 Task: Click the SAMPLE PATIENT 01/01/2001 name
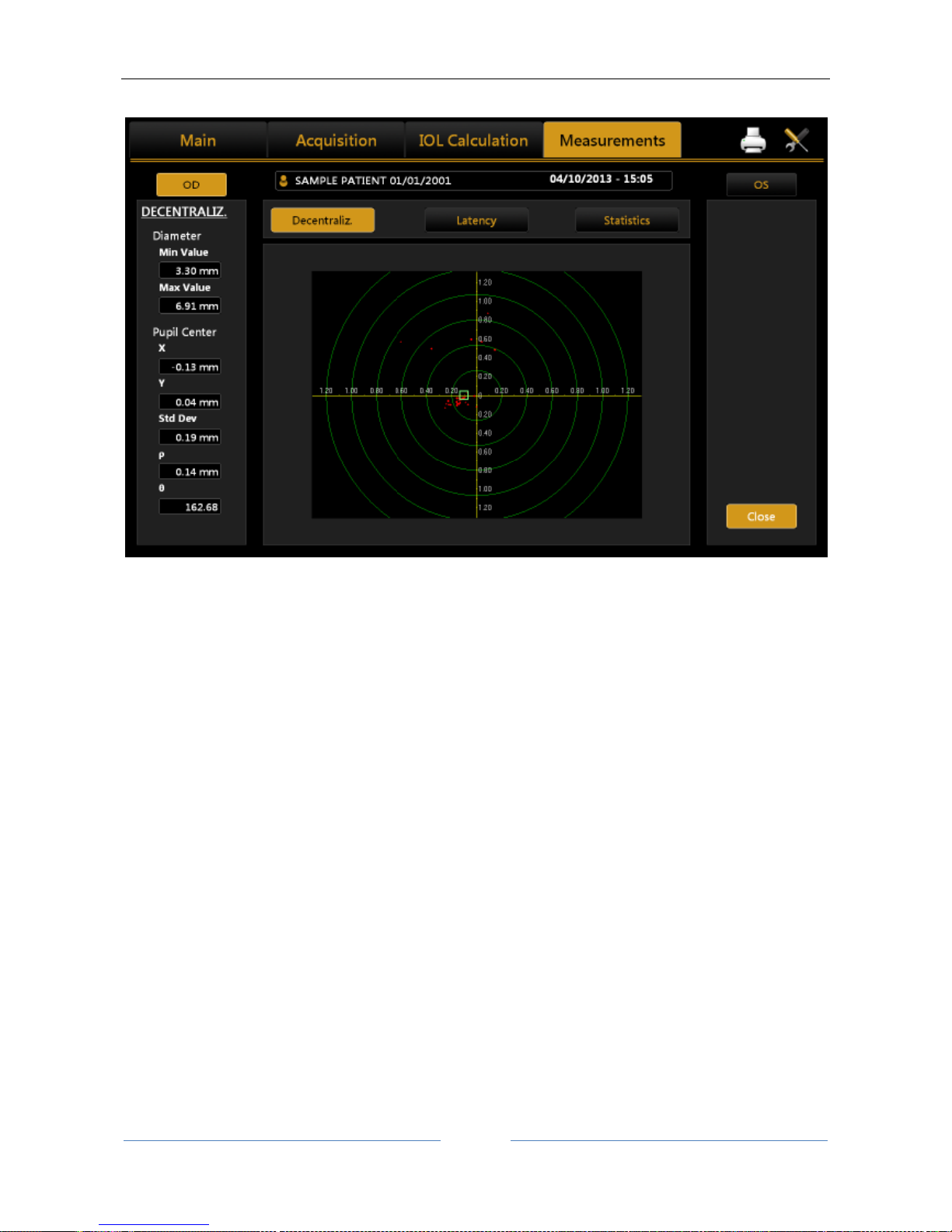point(373,180)
